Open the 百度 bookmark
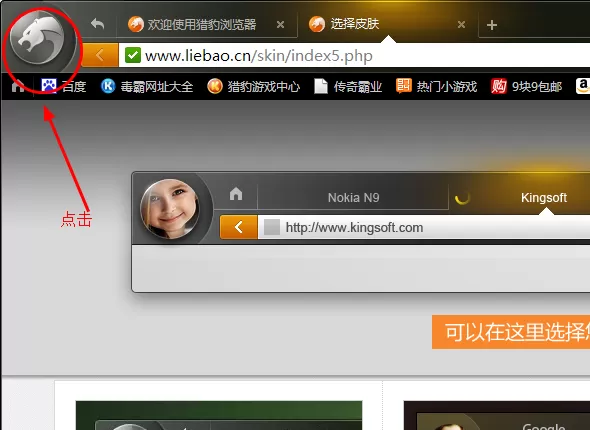590x430 pixels. (63, 87)
